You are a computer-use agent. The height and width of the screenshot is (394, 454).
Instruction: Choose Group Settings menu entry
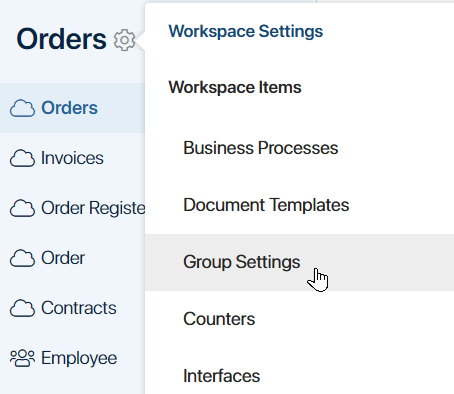coord(299,262)
